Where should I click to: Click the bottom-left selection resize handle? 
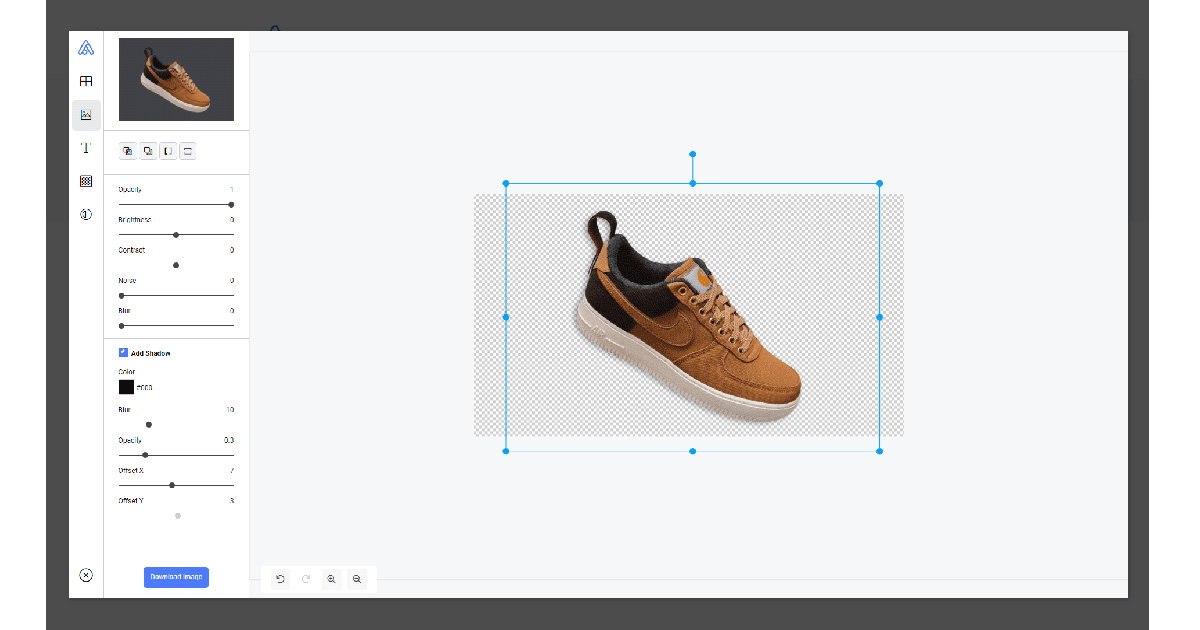506,451
